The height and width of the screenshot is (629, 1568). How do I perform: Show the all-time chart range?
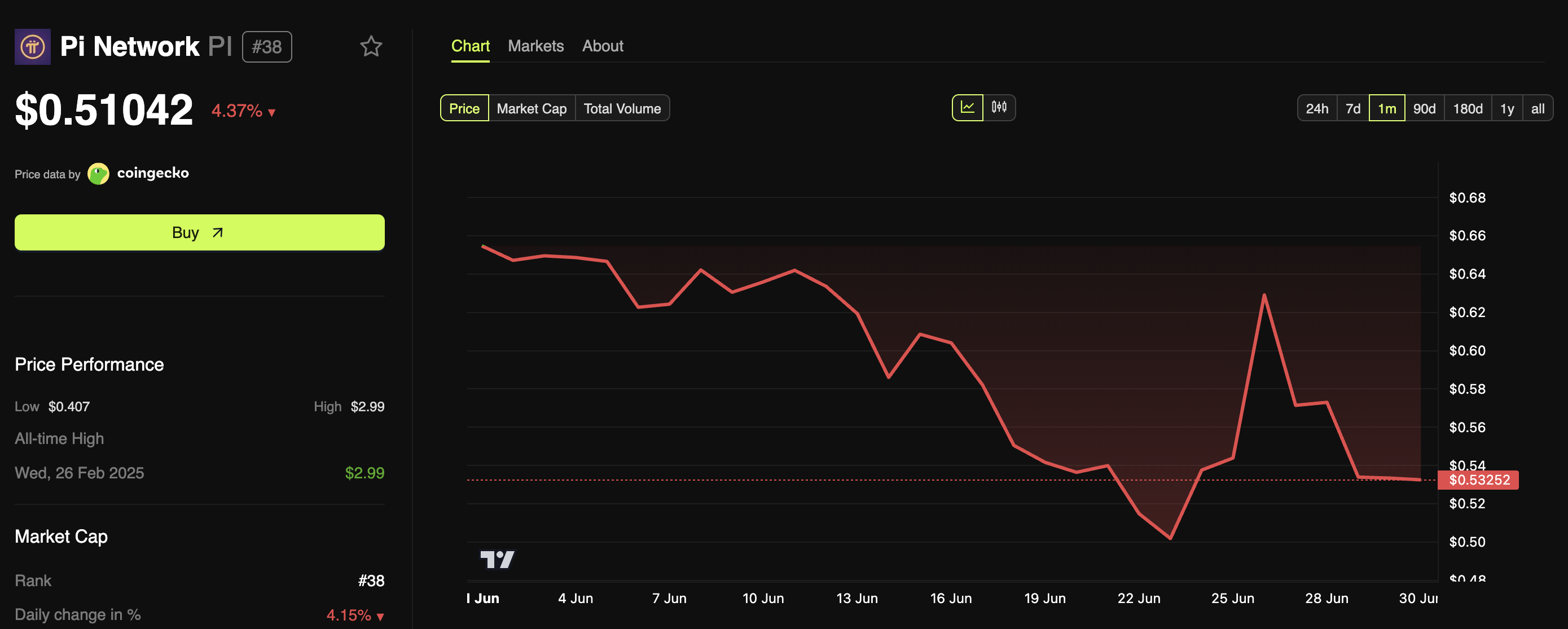click(x=1537, y=108)
